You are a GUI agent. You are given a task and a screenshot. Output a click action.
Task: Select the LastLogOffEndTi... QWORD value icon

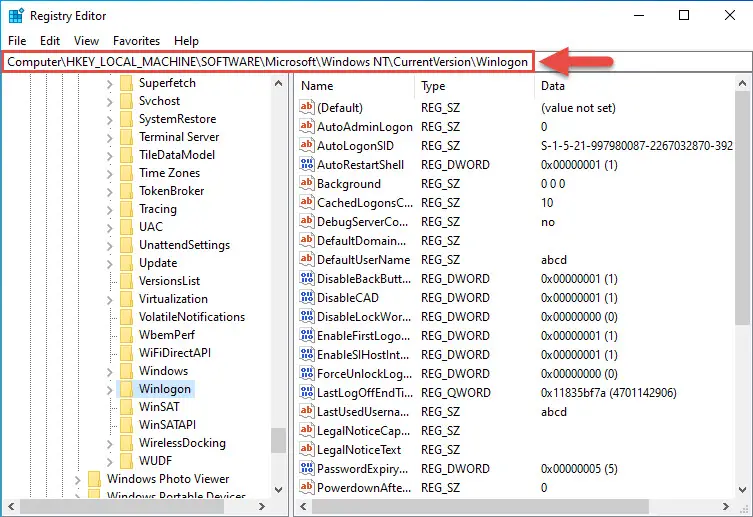[x=306, y=392]
